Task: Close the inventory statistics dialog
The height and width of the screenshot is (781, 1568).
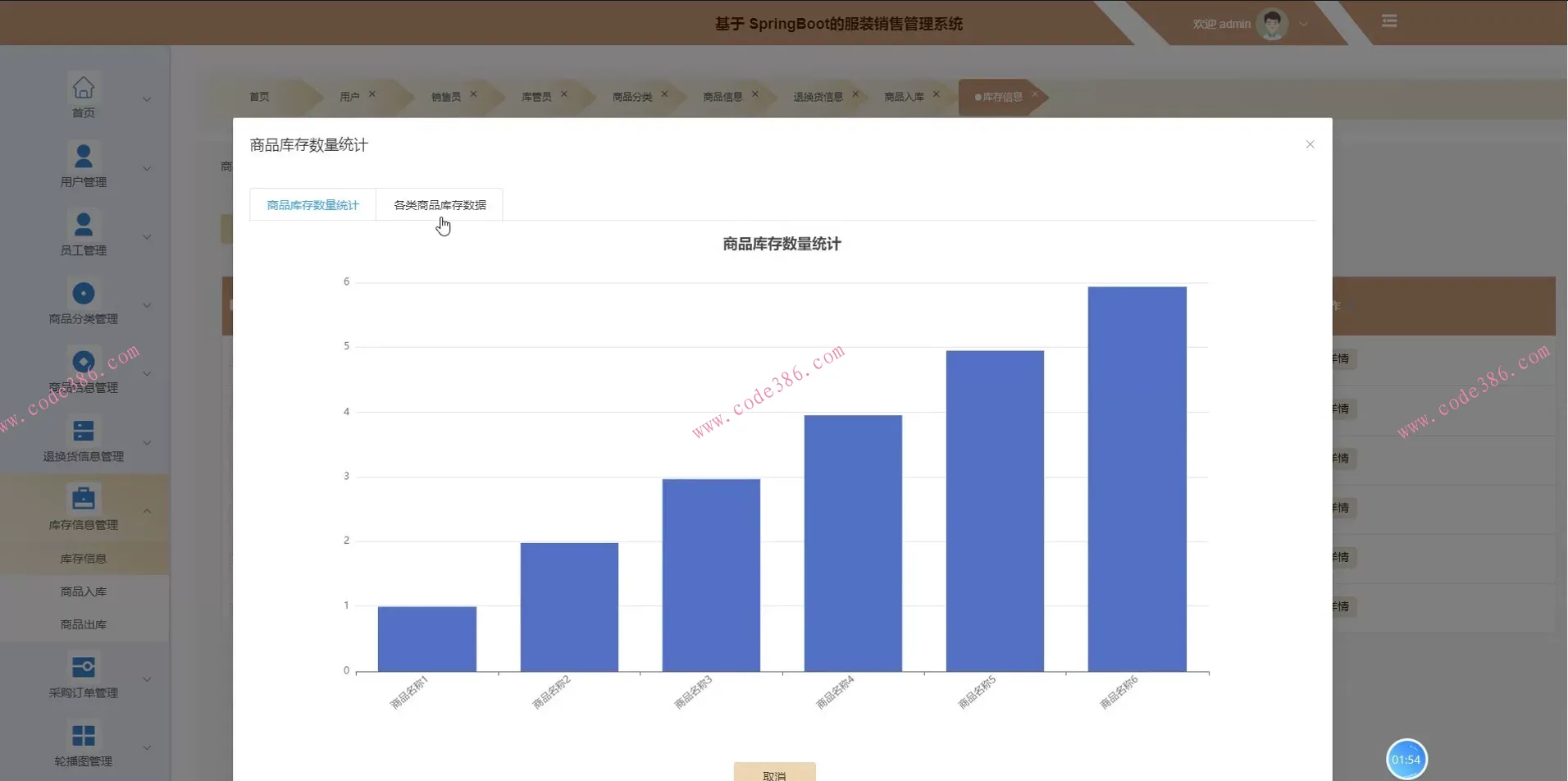Action: (1310, 144)
